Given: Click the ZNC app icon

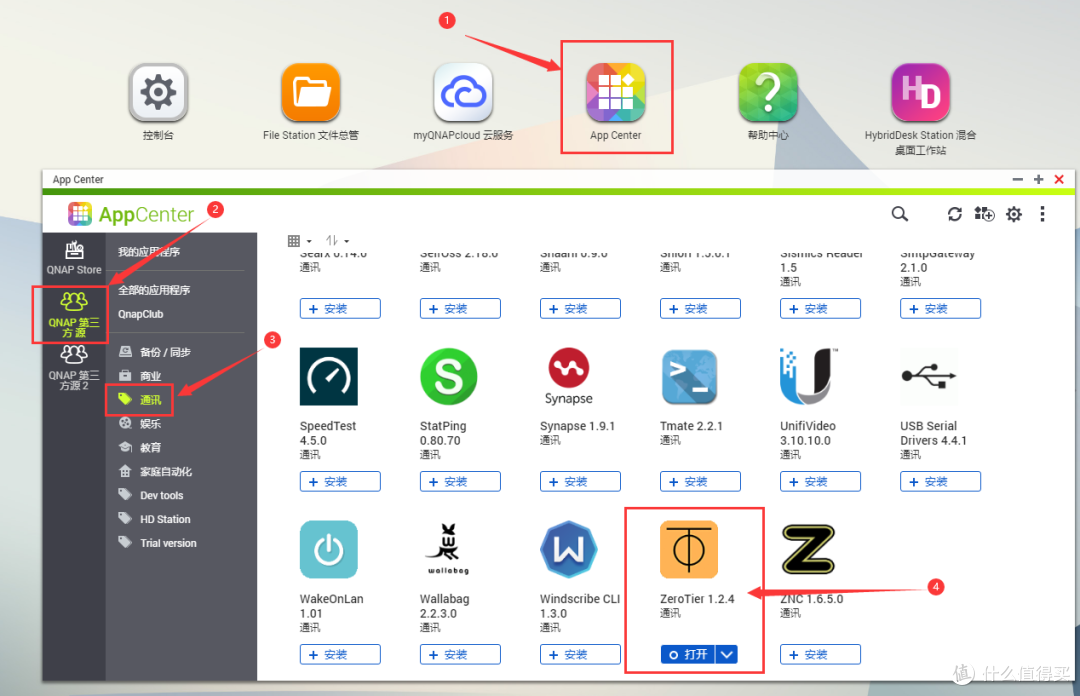Looking at the screenshot, I should pyautogui.click(x=809, y=549).
